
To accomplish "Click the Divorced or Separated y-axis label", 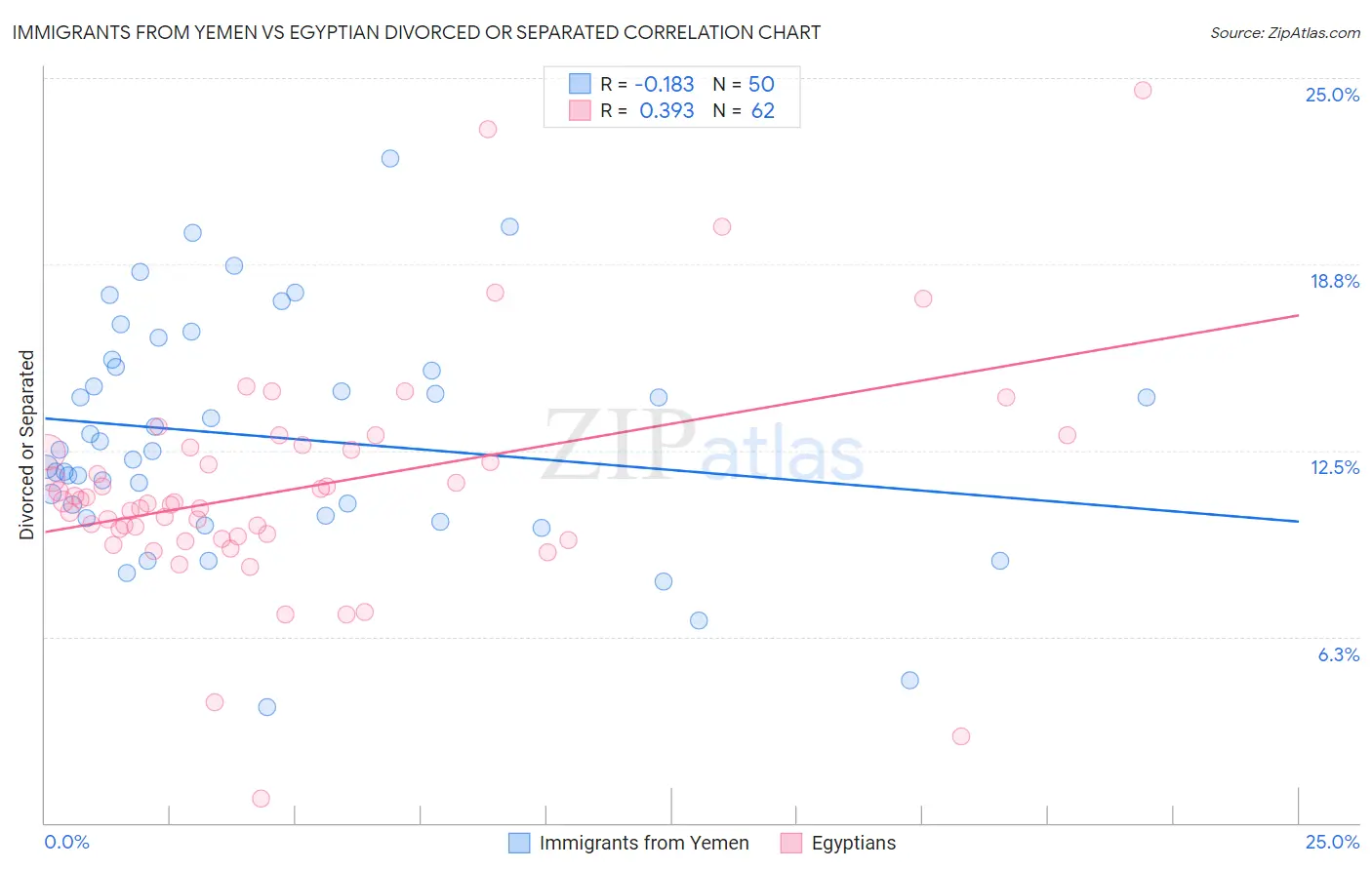I will (x=26, y=445).
